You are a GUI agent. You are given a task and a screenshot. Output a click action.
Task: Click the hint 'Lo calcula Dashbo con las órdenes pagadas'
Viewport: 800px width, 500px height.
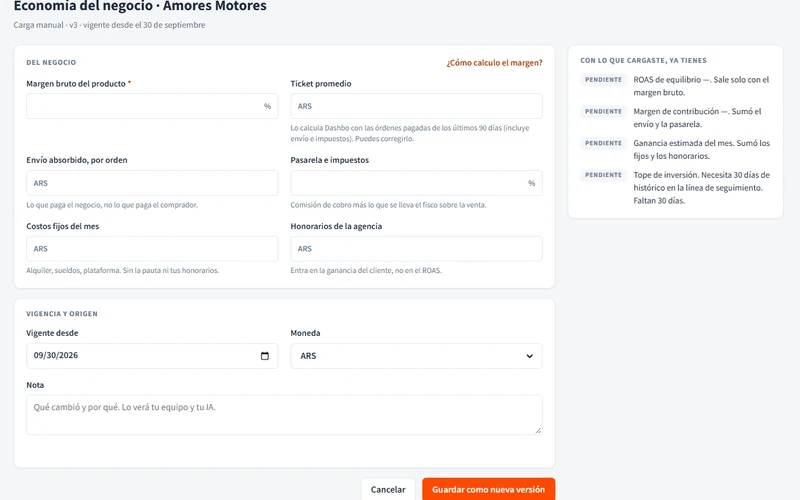coord(410,133)
